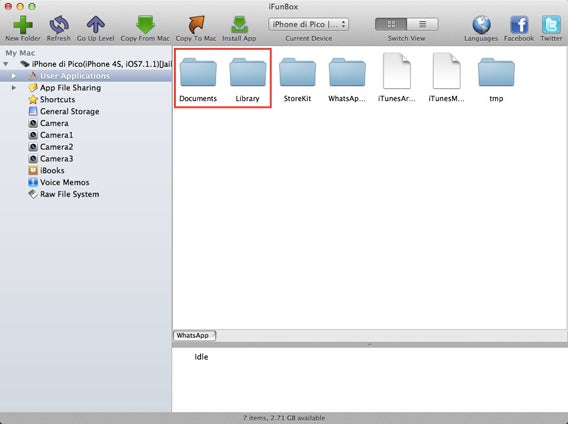The height and width of the screenshot is (424, 568).
Task: Click the New Folder green plus icon
Action: point(23,25)
